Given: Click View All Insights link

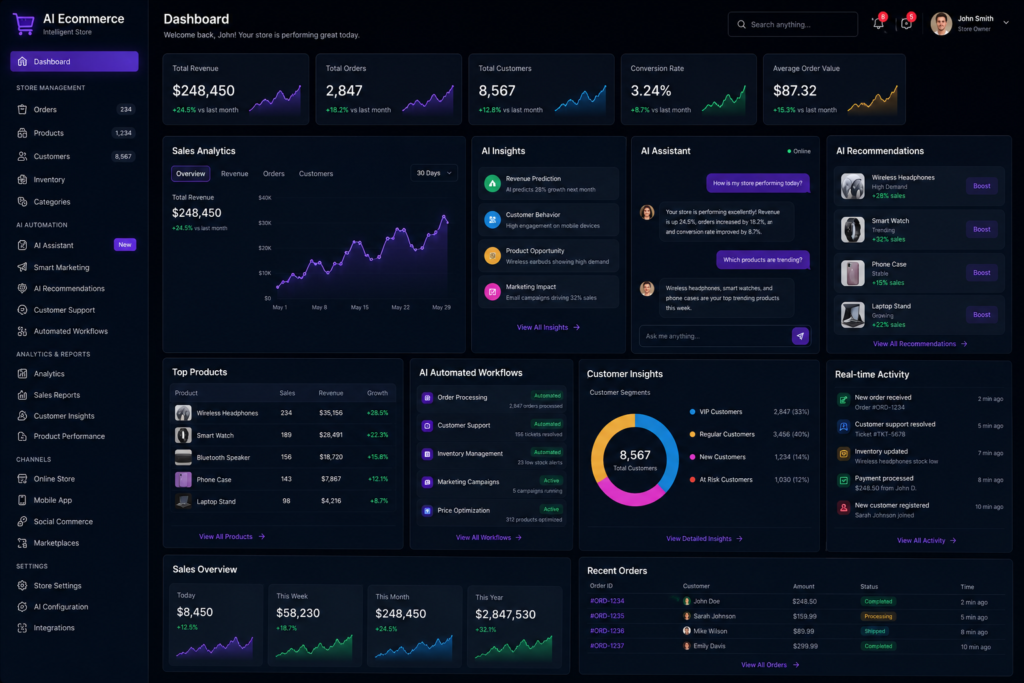Looking at the screenshot, I should pos(549,327).
